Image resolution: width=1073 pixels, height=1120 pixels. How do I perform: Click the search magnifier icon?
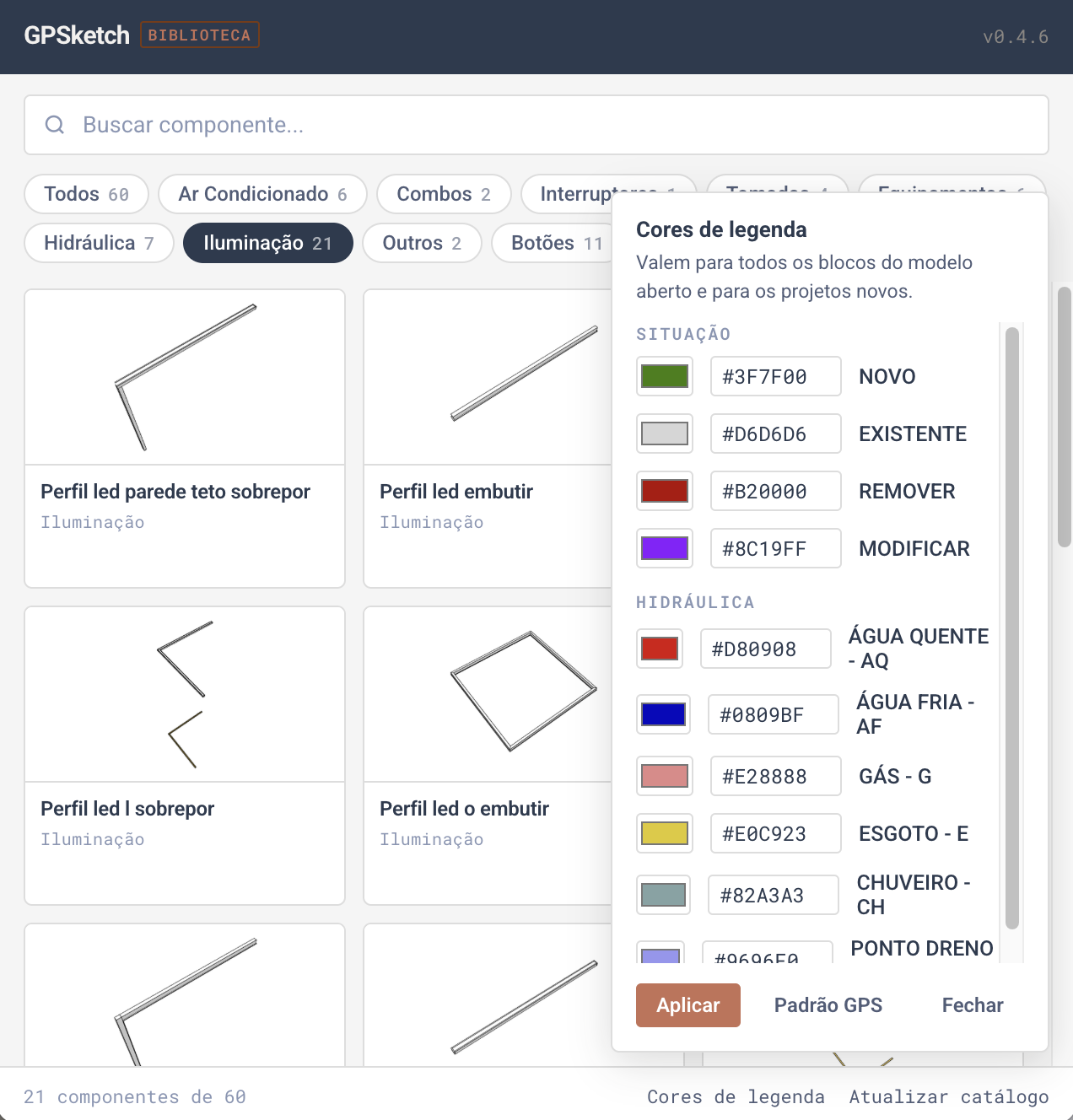click(55, 125)
